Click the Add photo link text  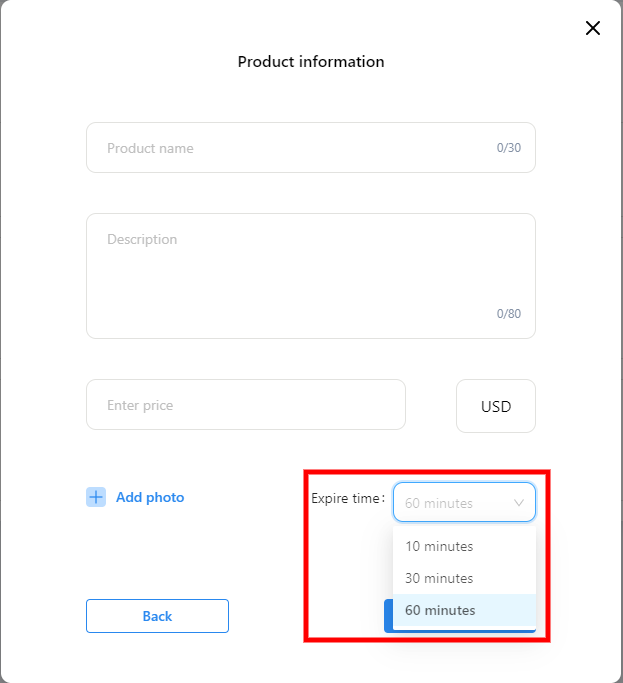click(150, 497)
